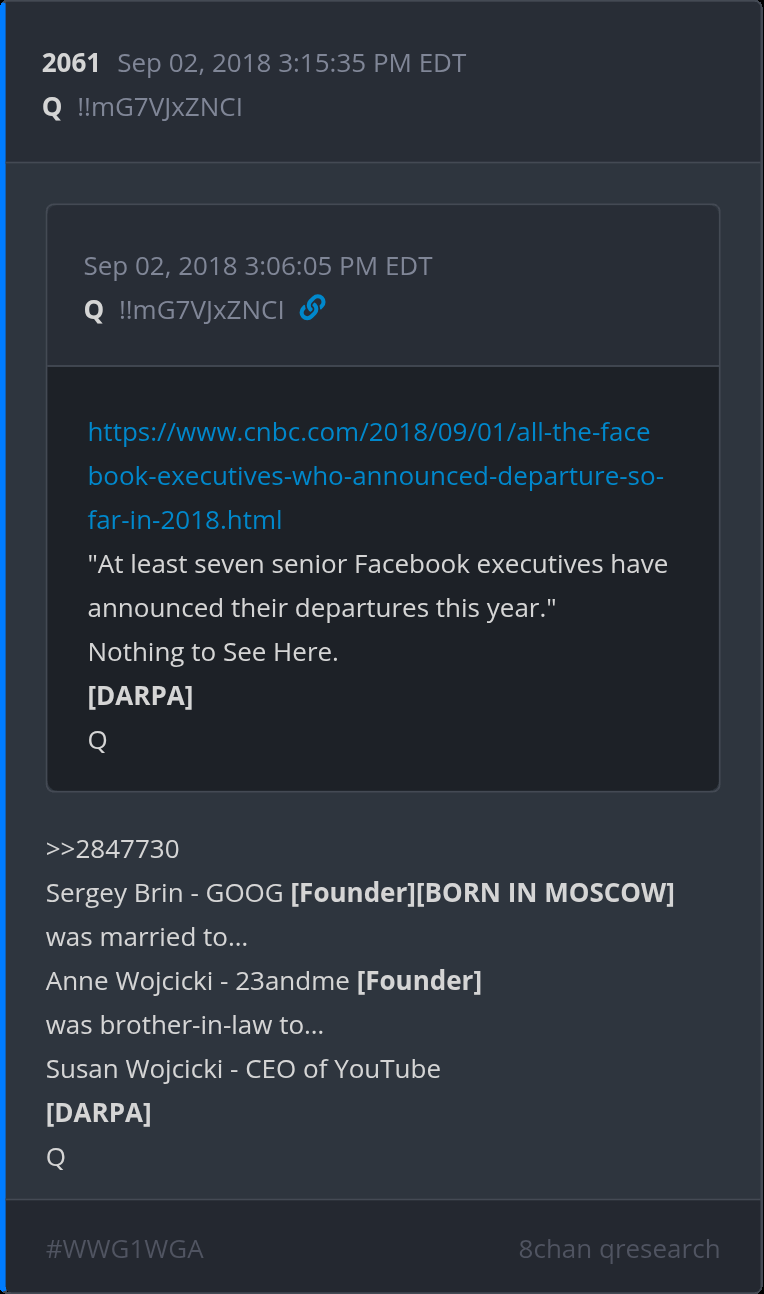Image resolution: width=764 pixels, height=1294 pixels.
Task: Click the chain link icon in quoted post
Action: coord(312,308)
